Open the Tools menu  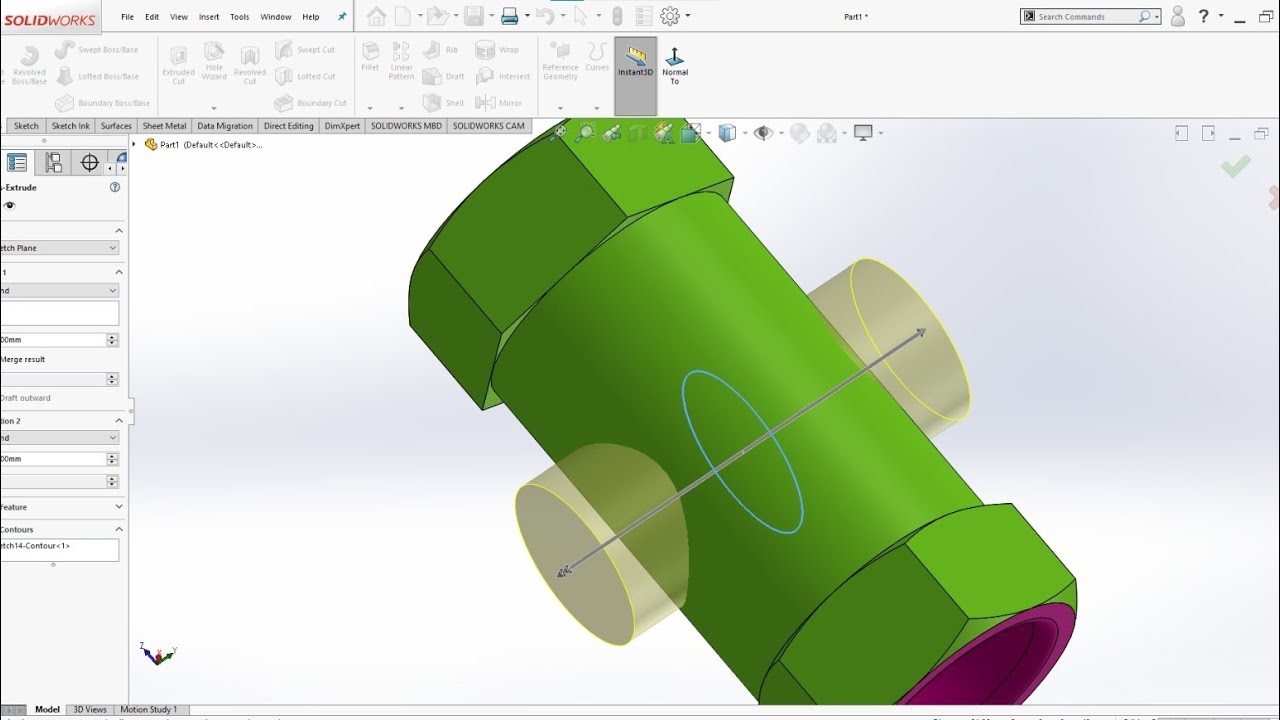240,17
